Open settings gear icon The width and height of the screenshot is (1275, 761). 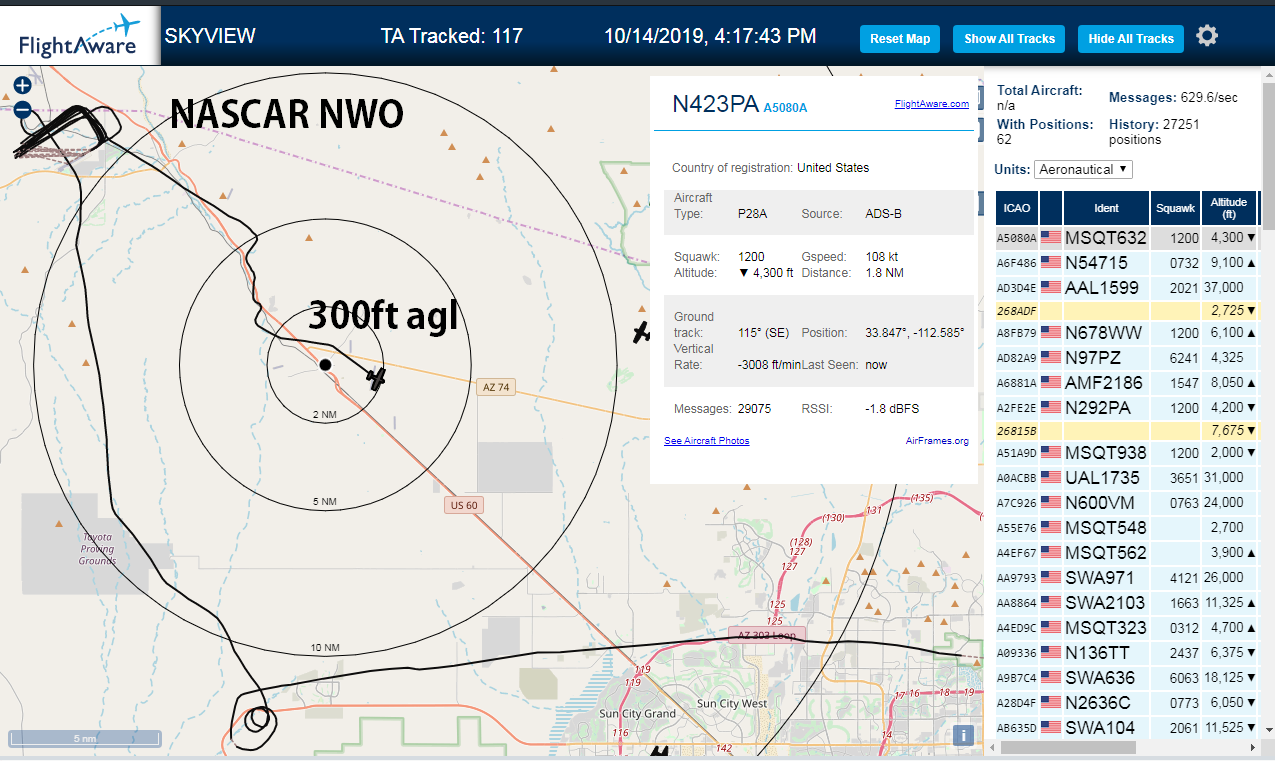(1207, 36)
